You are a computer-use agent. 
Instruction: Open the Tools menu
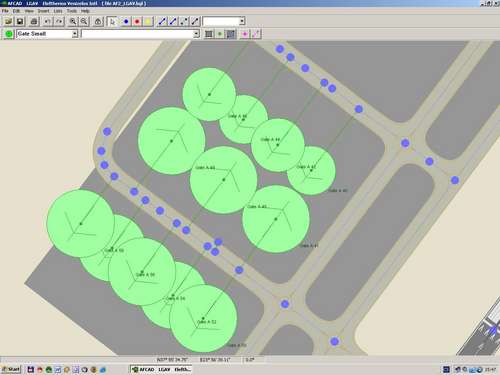72,11
